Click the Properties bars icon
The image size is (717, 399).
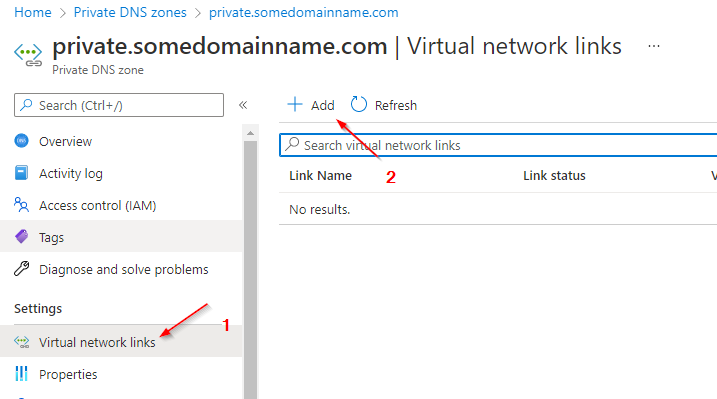[21, 373]
